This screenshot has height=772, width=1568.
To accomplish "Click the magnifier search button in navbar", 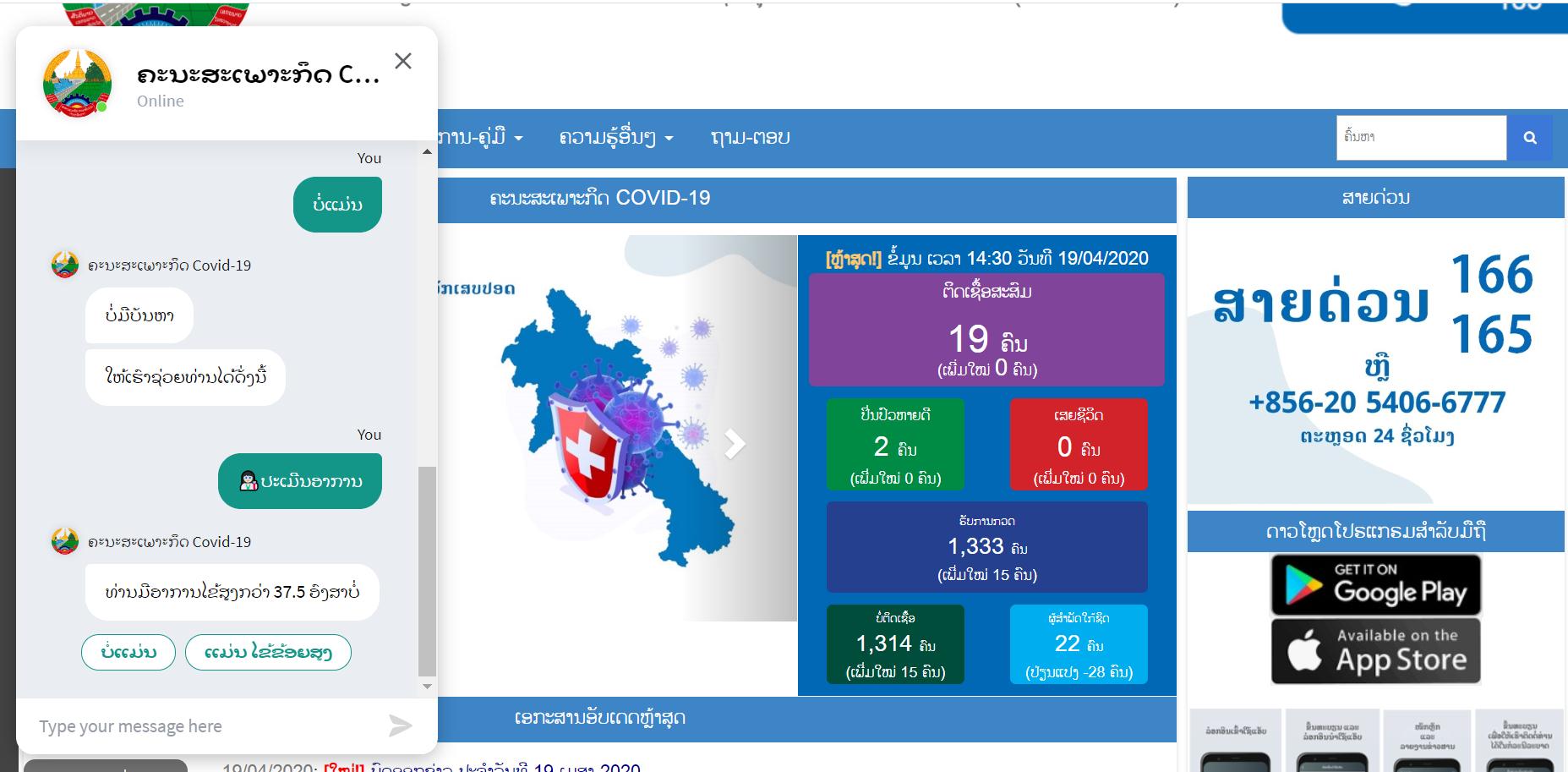I will click(x=1529, y=137).
